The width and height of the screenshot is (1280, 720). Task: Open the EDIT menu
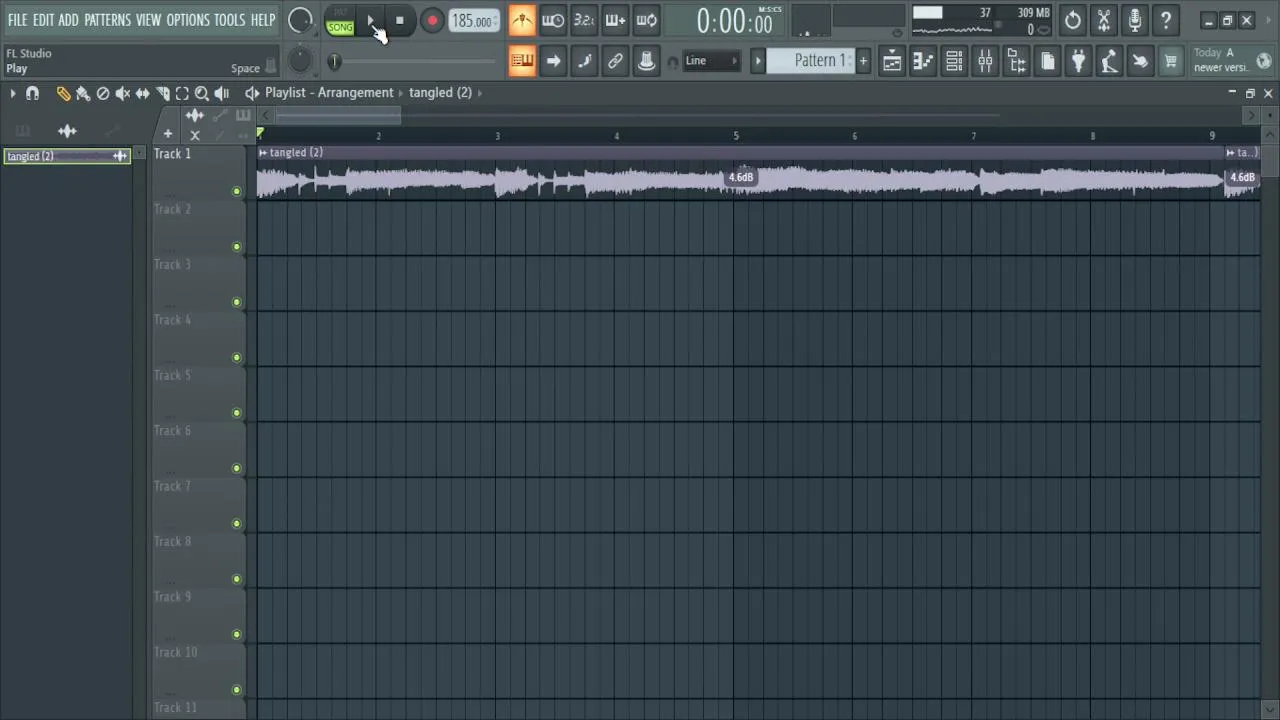click(x=43, y=20)
